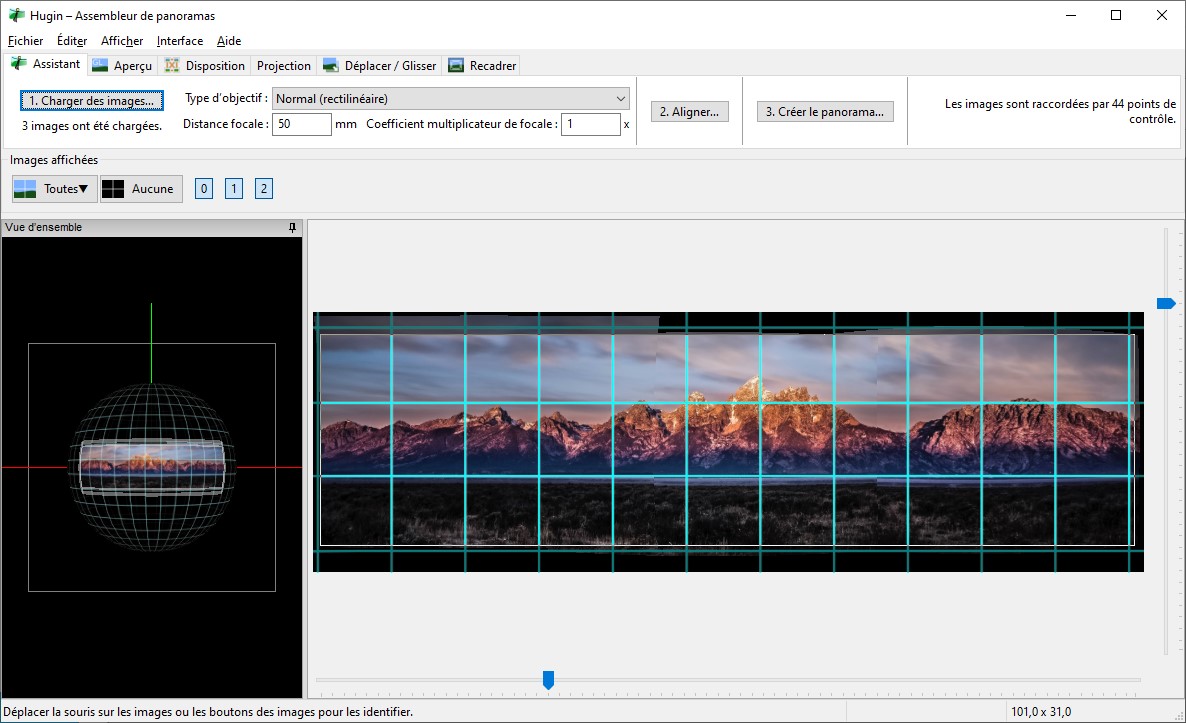This screenshot has height=723, width=1186.
Task: Toggle visibility of image 1
Action: (x=234, y=189)
